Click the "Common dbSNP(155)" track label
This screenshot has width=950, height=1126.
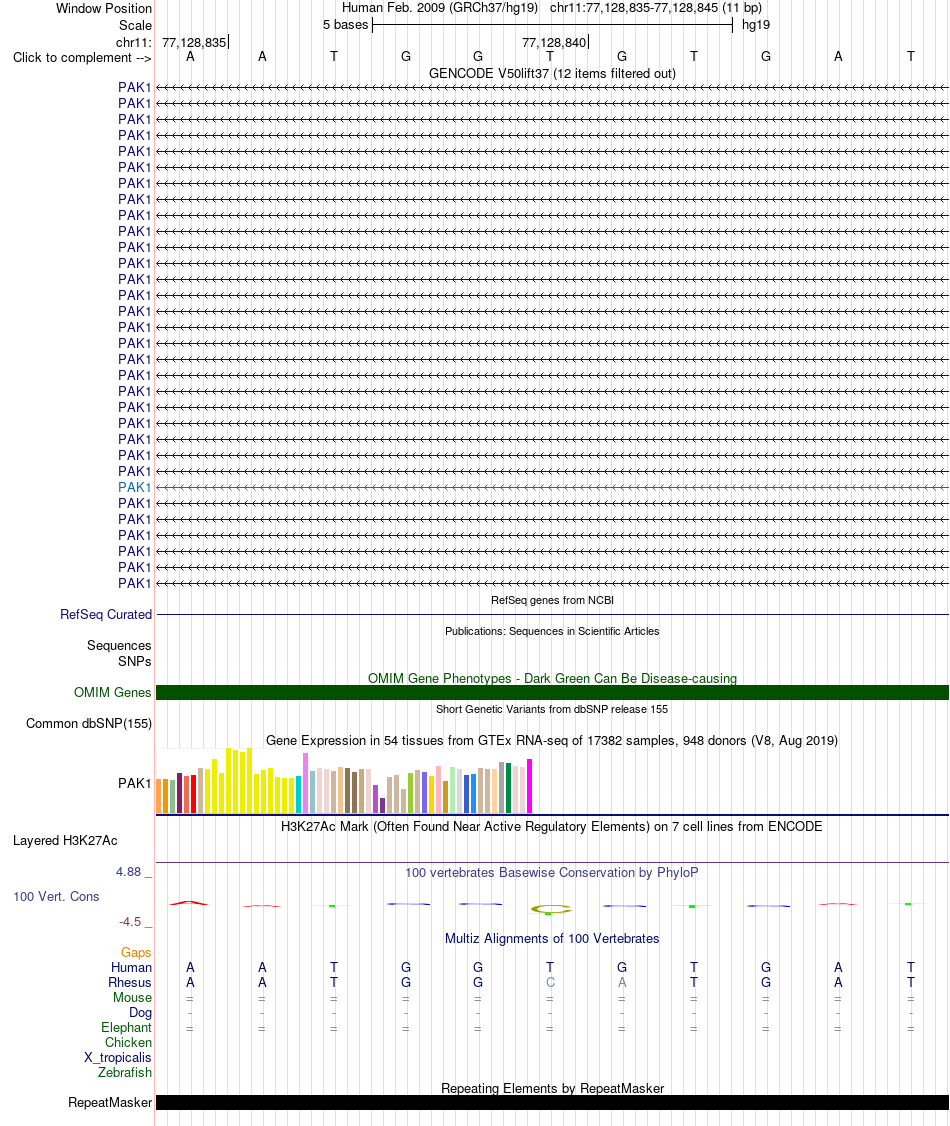[x=89, y=724]
